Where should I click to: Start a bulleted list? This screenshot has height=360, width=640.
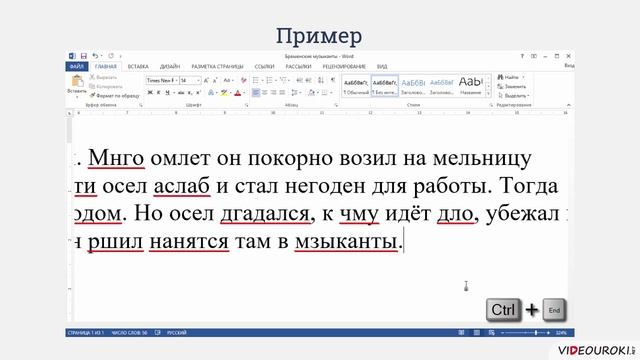tap(256, 80)
